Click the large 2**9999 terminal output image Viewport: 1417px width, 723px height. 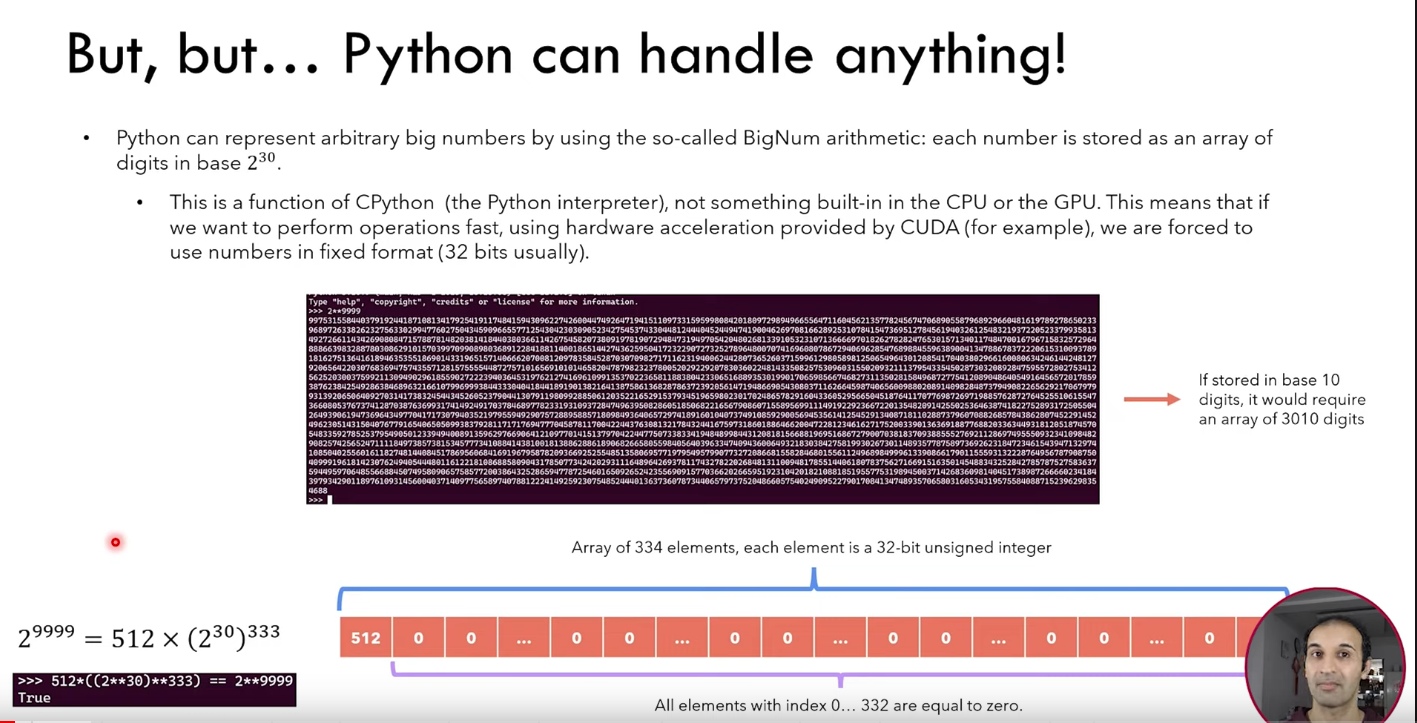click(702, 400)
